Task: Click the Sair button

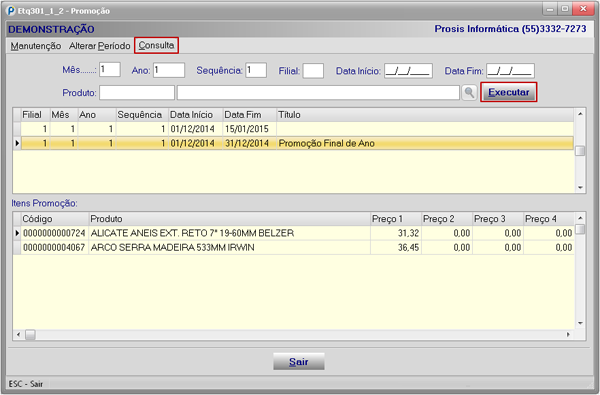Action: click(298, 362)
